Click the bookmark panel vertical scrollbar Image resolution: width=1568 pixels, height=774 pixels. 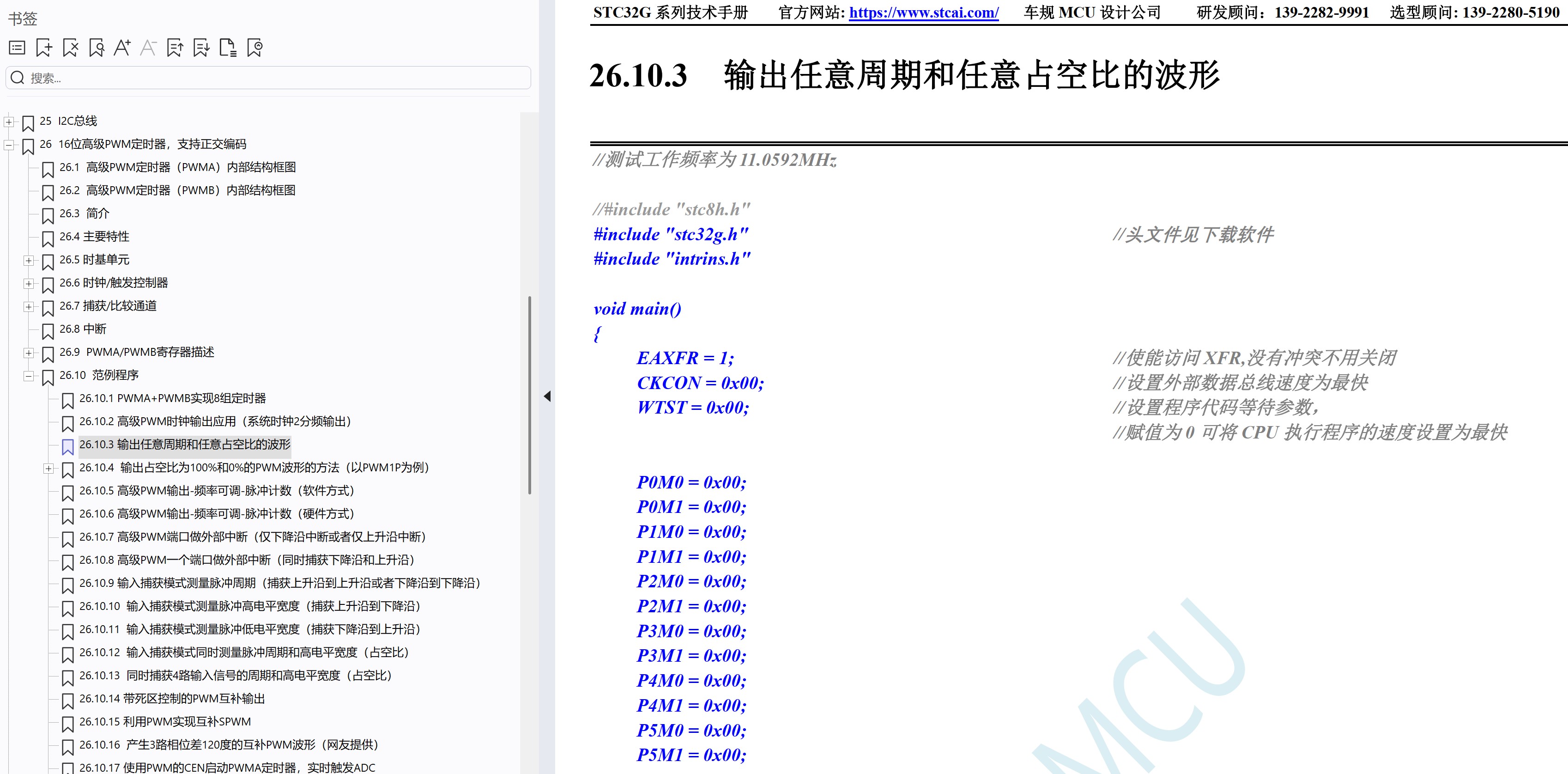click(529, 395)
